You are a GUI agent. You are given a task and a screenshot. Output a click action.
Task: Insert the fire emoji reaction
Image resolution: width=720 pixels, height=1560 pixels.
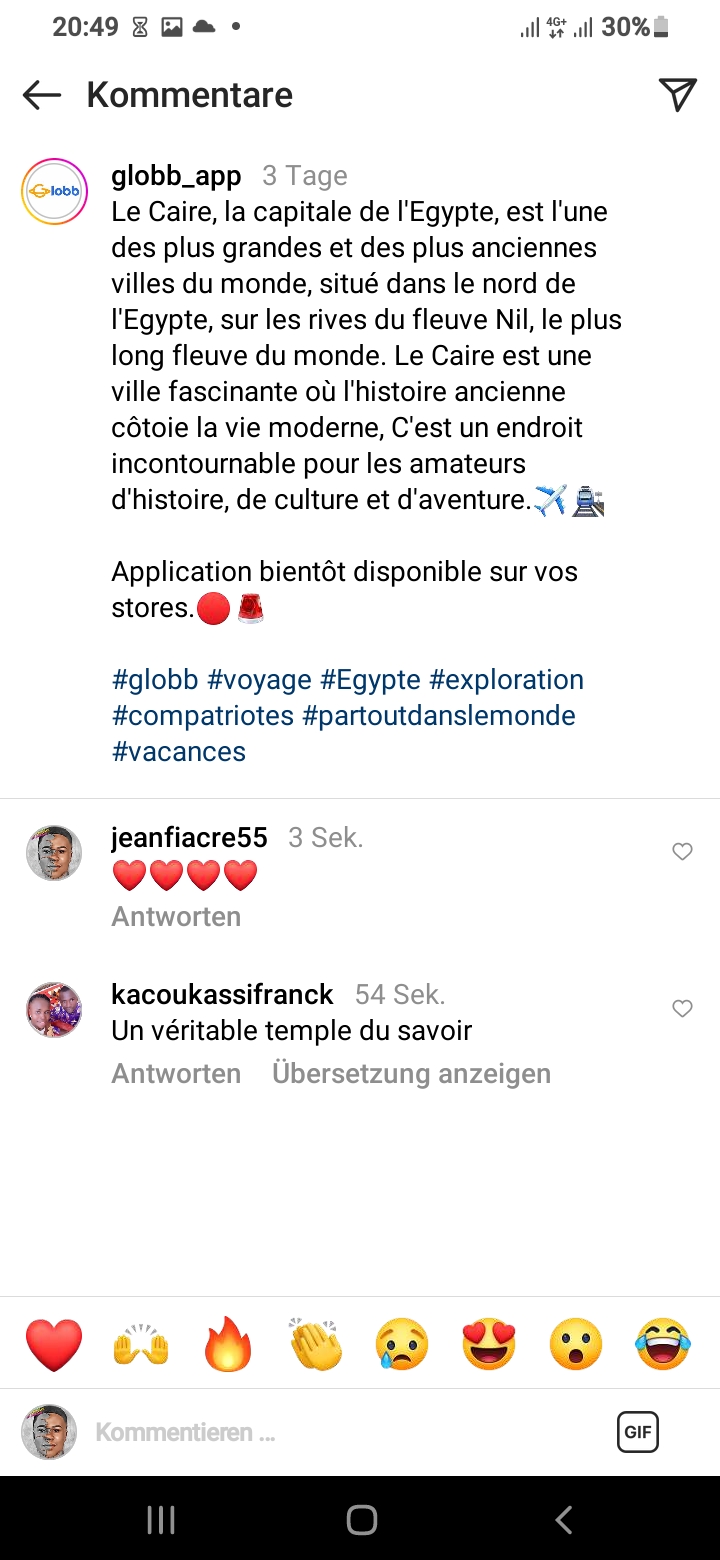[228, 1344]
